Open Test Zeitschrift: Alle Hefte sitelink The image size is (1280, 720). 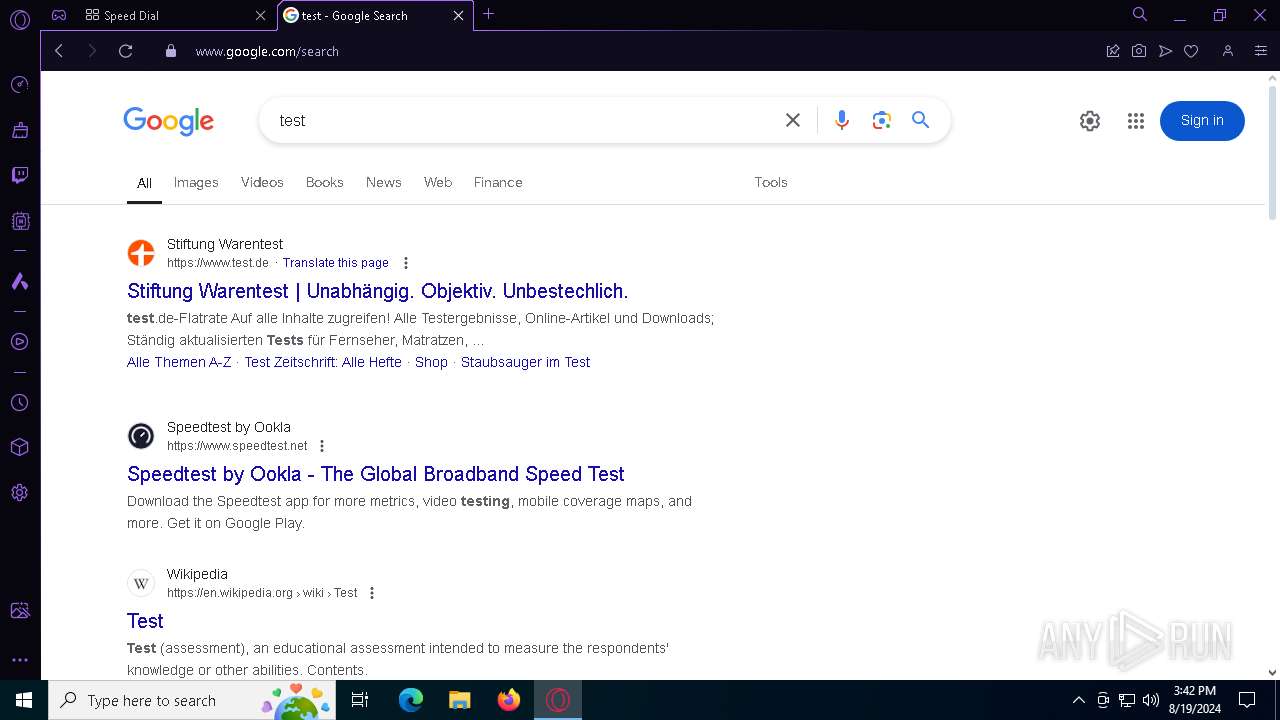(x=323, y=362)
